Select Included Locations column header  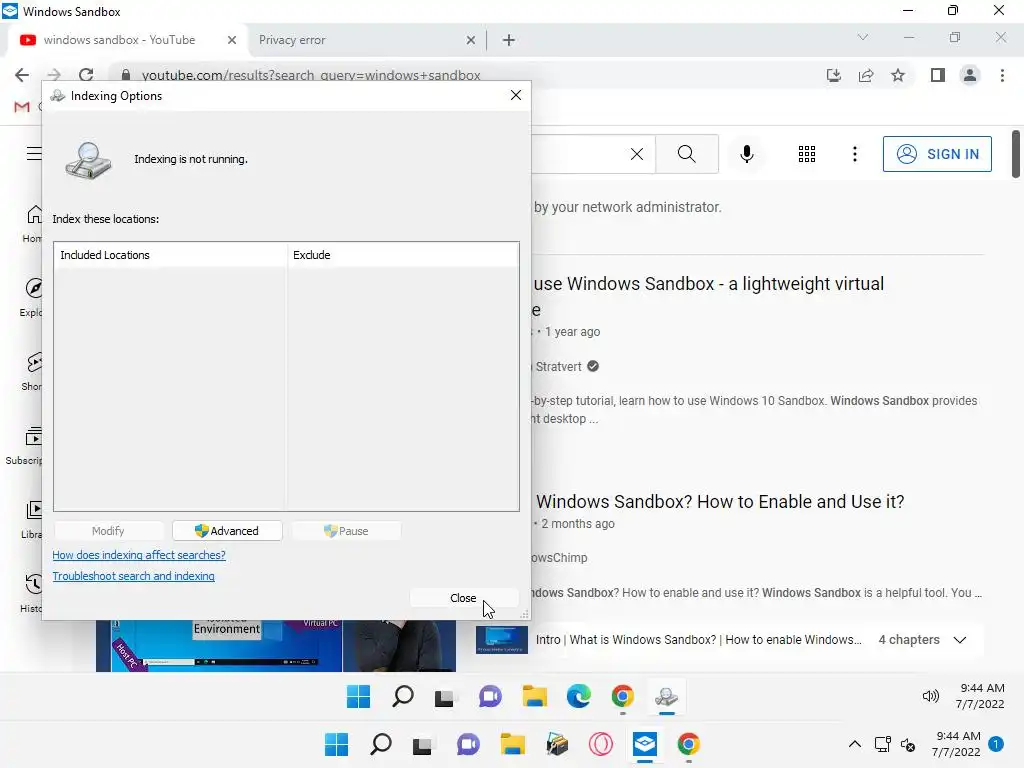tap(170, 255)
